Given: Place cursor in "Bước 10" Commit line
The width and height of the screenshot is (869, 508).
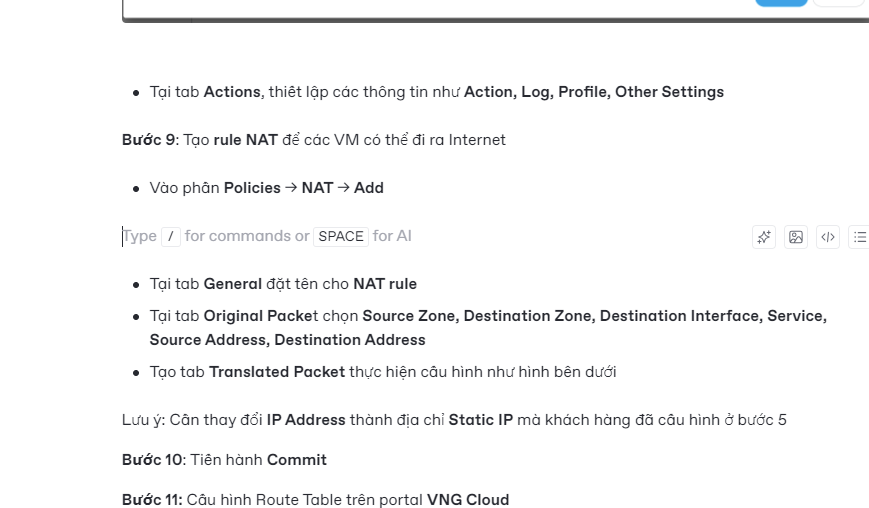Looking at the screenshot, I should coord(225,460).
